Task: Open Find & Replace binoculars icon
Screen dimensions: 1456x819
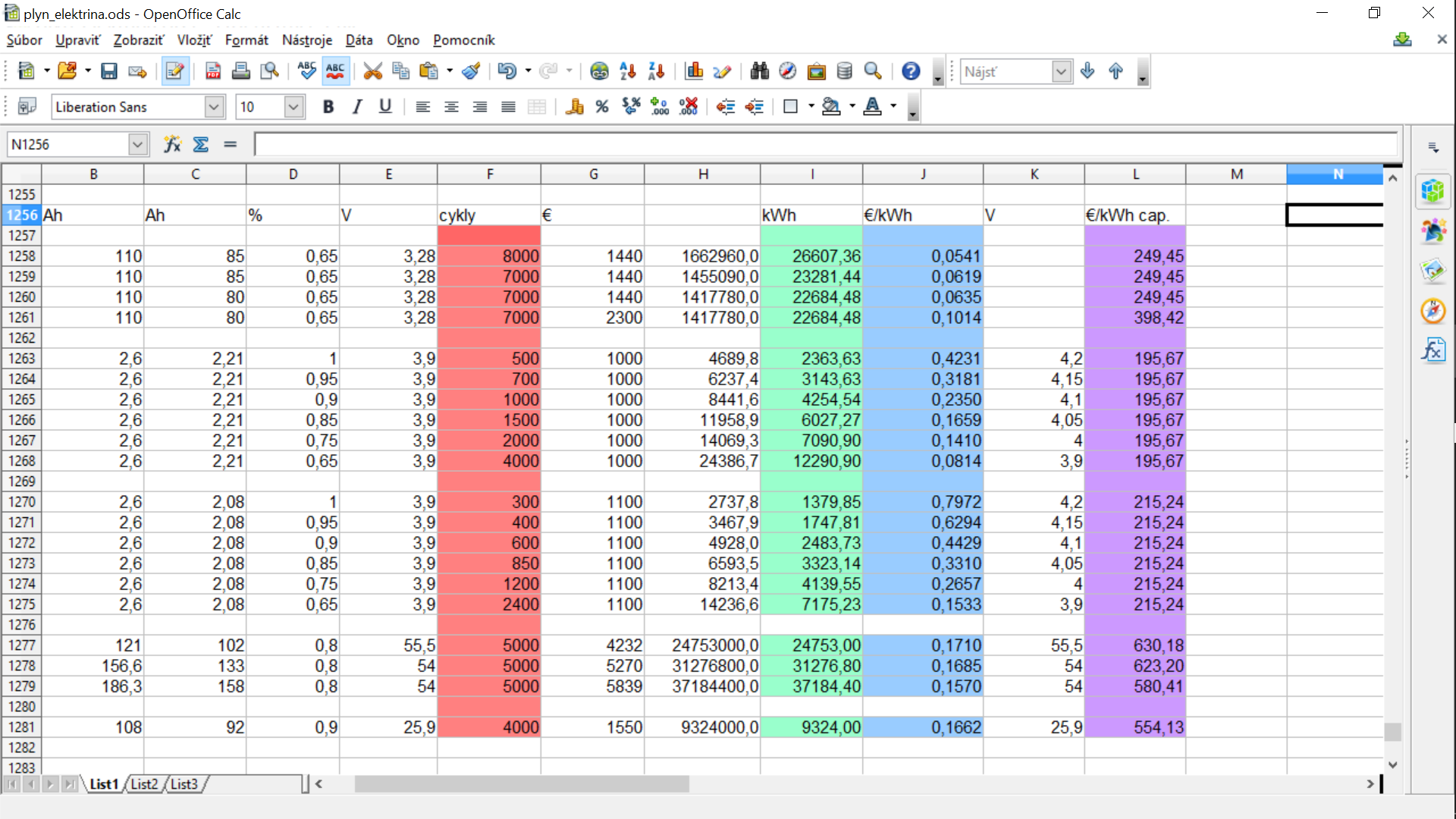Action: point(759,71)
